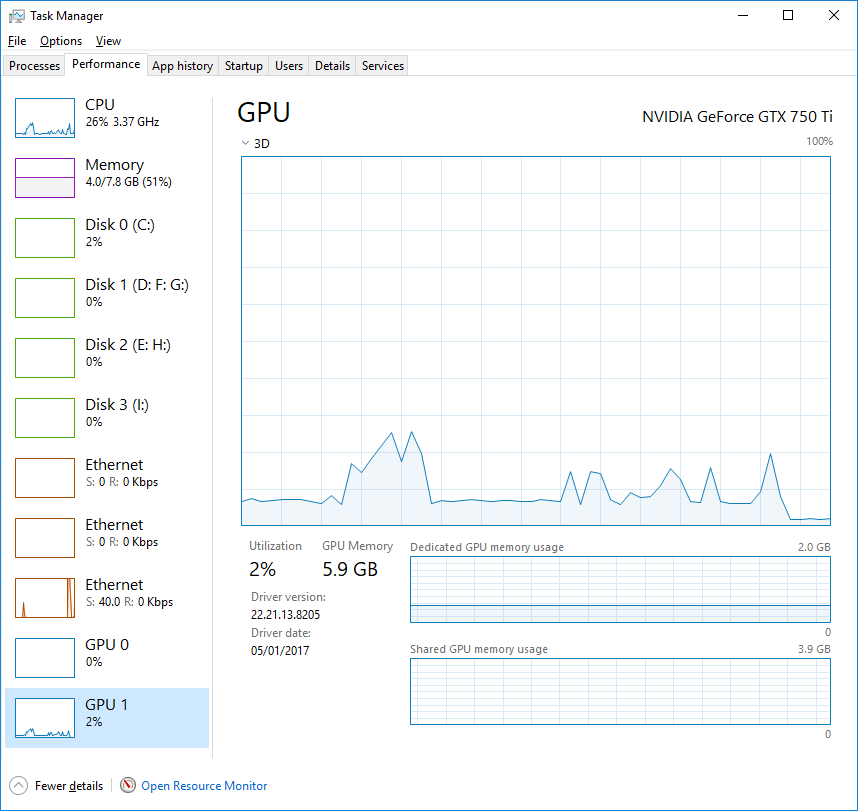
Task: Switch to the Startup tab
Action: 243,65
